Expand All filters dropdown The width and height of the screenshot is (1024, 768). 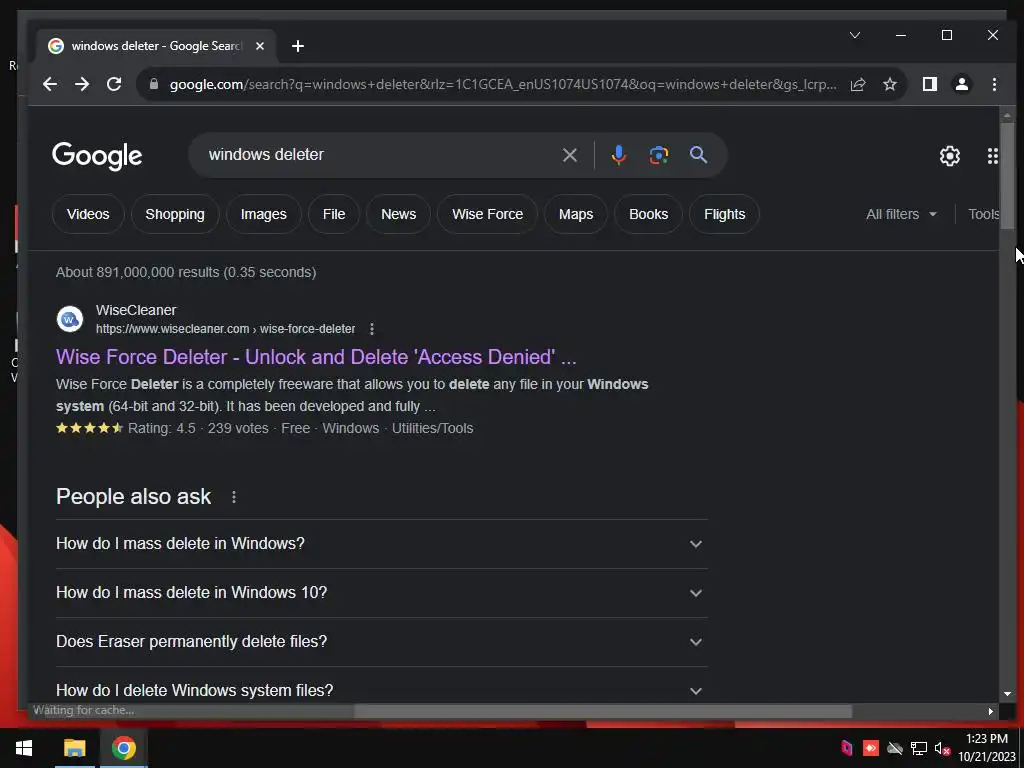901,214
